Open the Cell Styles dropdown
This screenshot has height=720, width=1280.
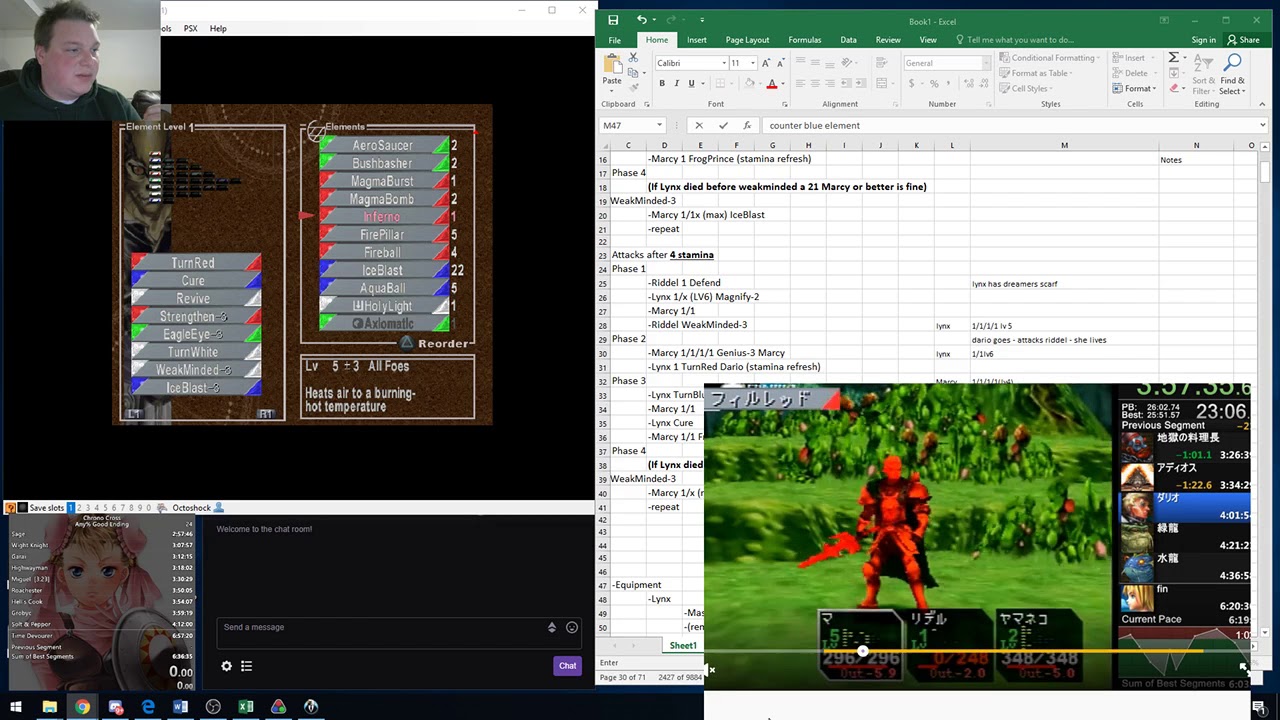click(x=1026, y=88)
